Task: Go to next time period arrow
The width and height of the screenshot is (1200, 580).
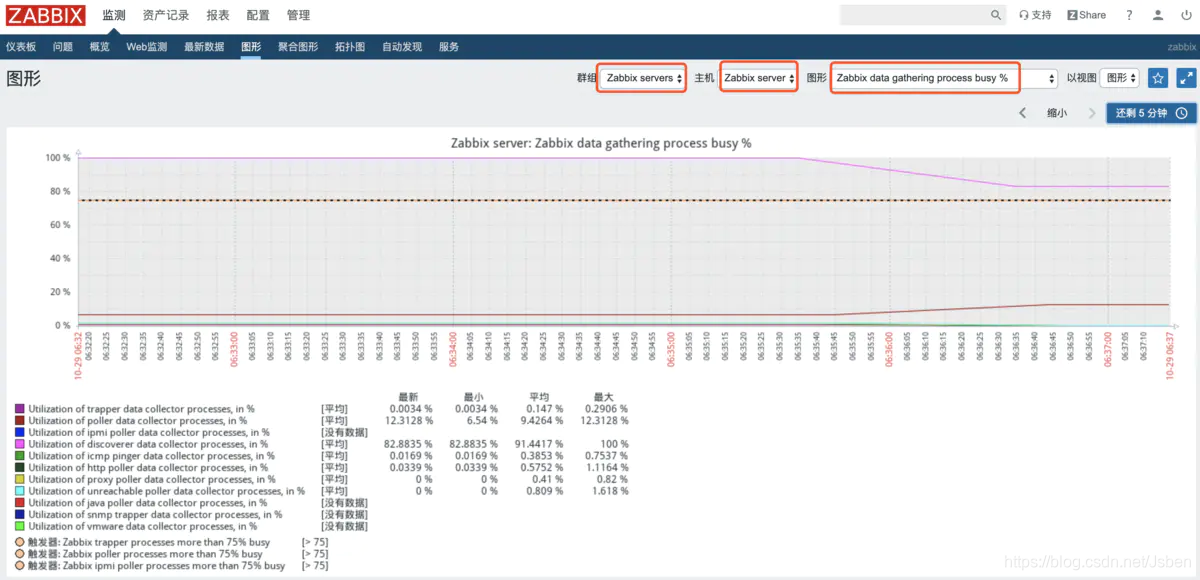Action: click(1091, 113)
